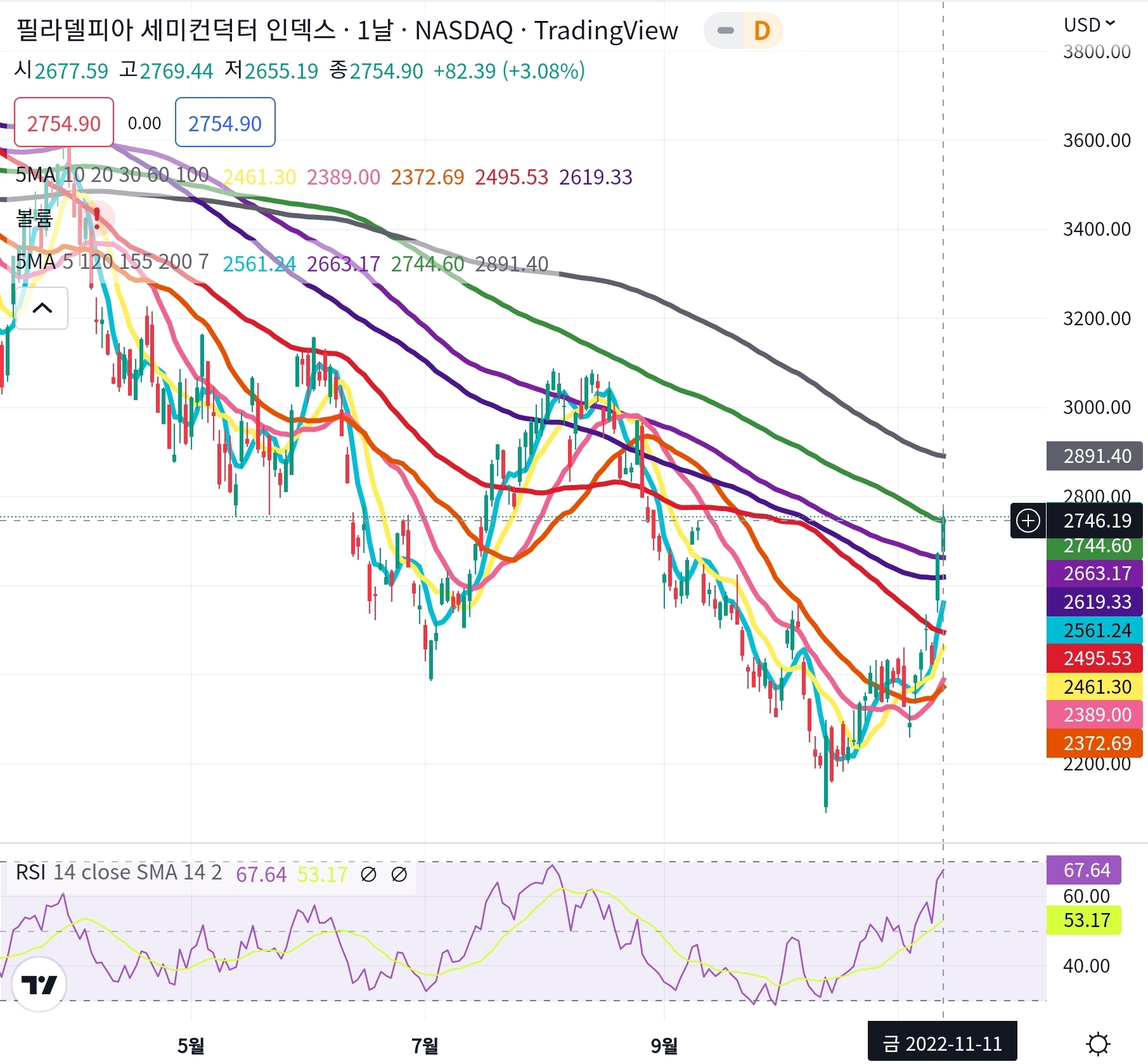Click the TradingView logo icon
Viewport: 1148px width, 1064px height.
point(39,984)
